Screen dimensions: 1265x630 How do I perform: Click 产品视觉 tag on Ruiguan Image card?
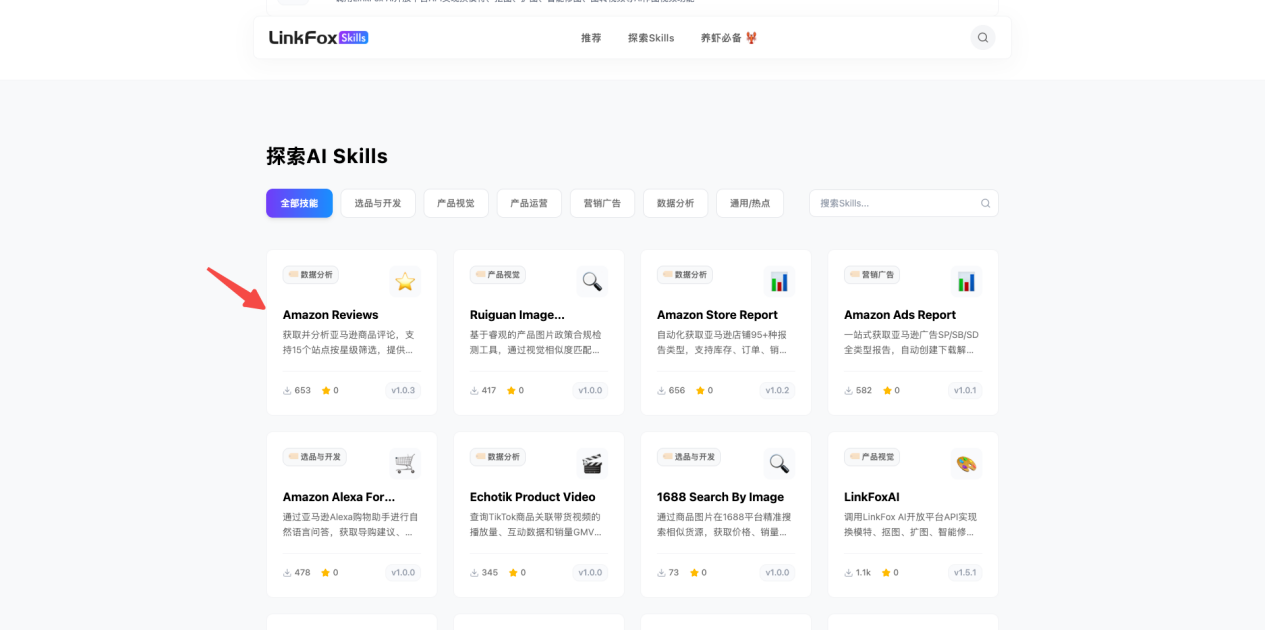pyautogui.click(x=497, y=275)
